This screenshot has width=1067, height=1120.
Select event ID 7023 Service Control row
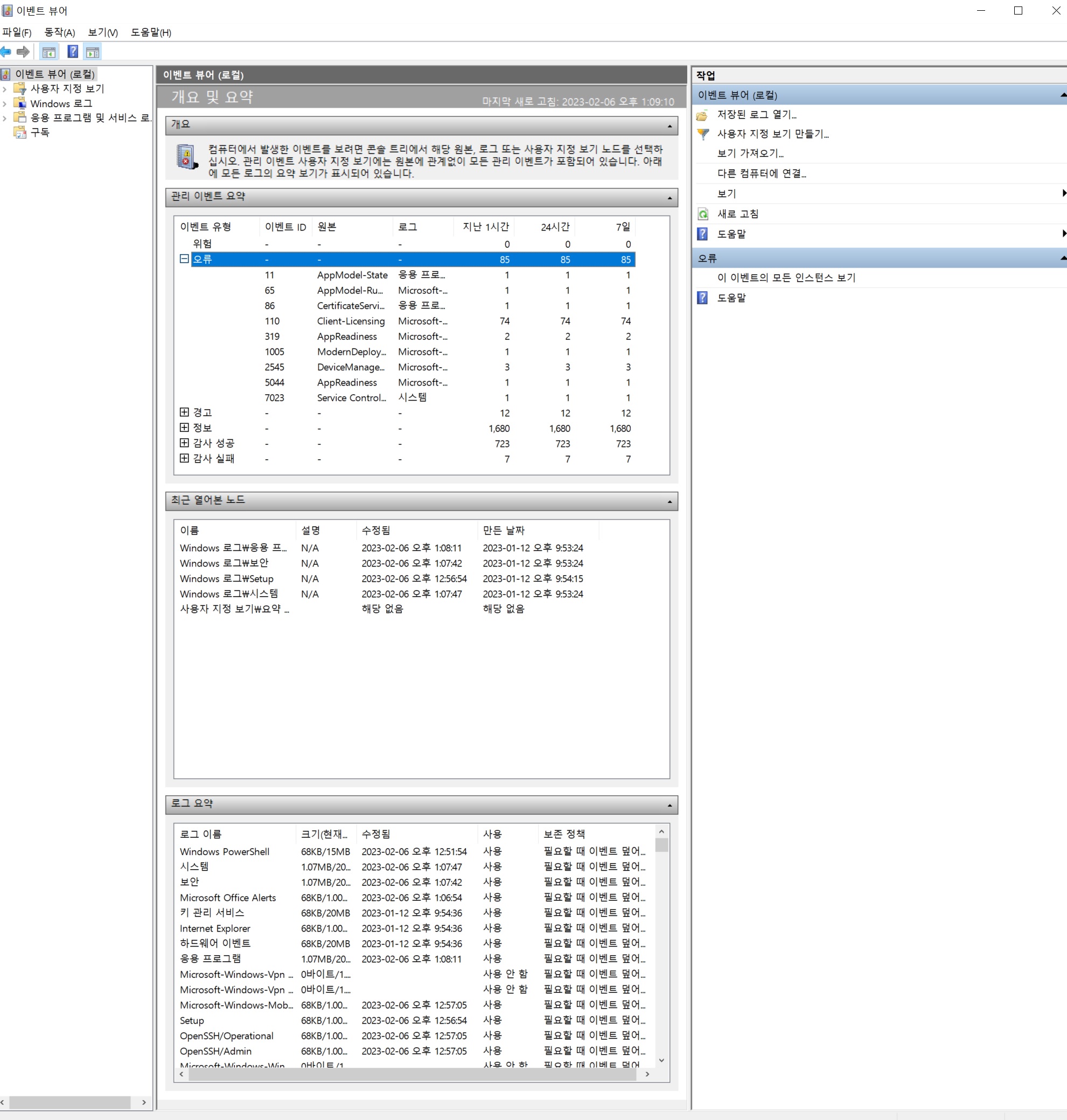click(x=407, y=398)
